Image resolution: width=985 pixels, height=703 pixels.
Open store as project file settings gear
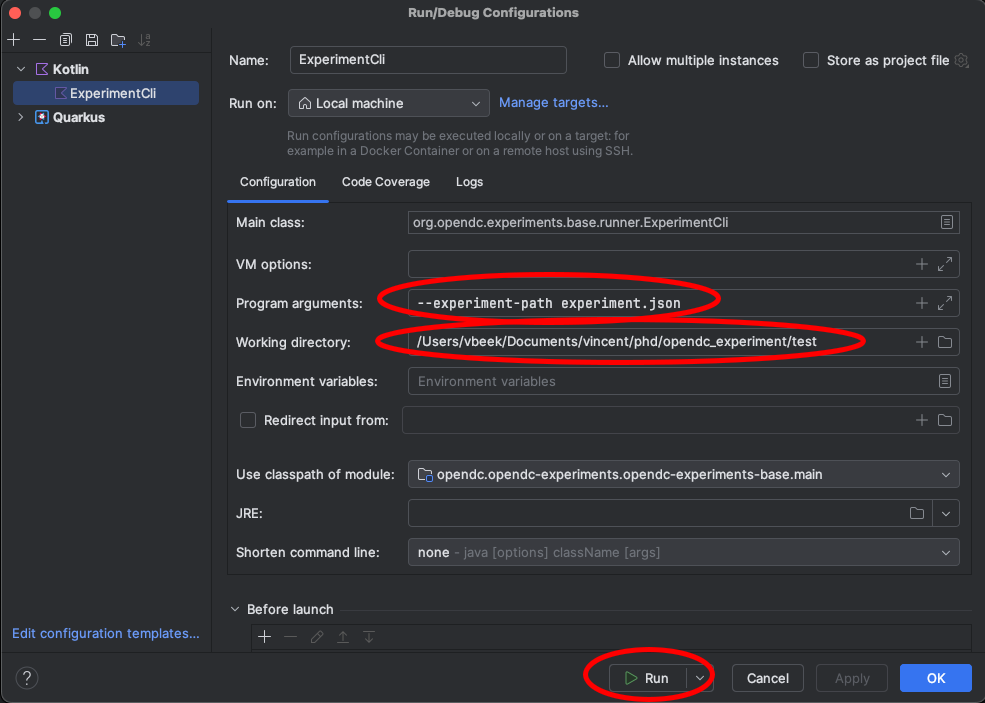click(961, 60)
